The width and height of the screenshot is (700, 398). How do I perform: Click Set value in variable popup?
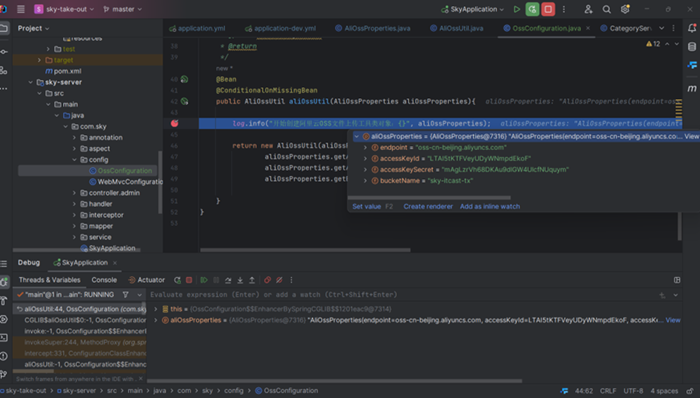367,206
